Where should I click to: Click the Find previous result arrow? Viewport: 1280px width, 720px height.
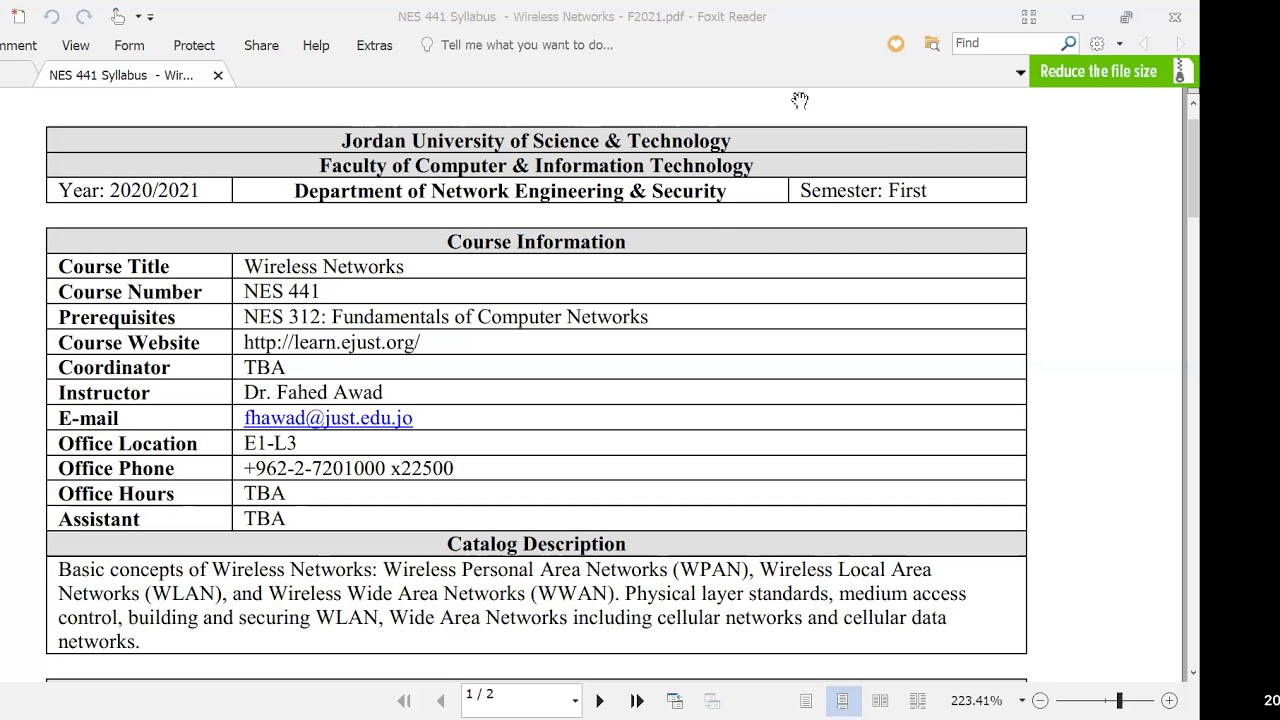click(x=1144, y=44)
